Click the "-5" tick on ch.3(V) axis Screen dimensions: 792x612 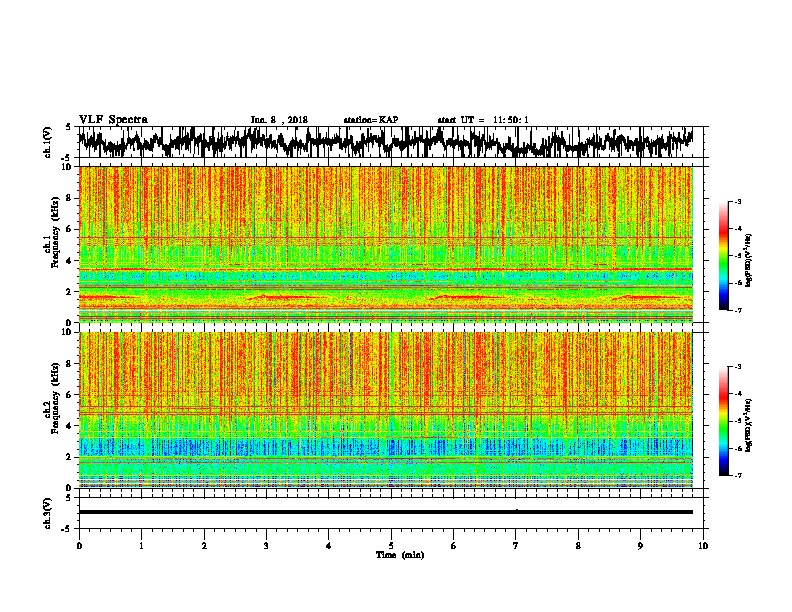(x=67, y=529)
